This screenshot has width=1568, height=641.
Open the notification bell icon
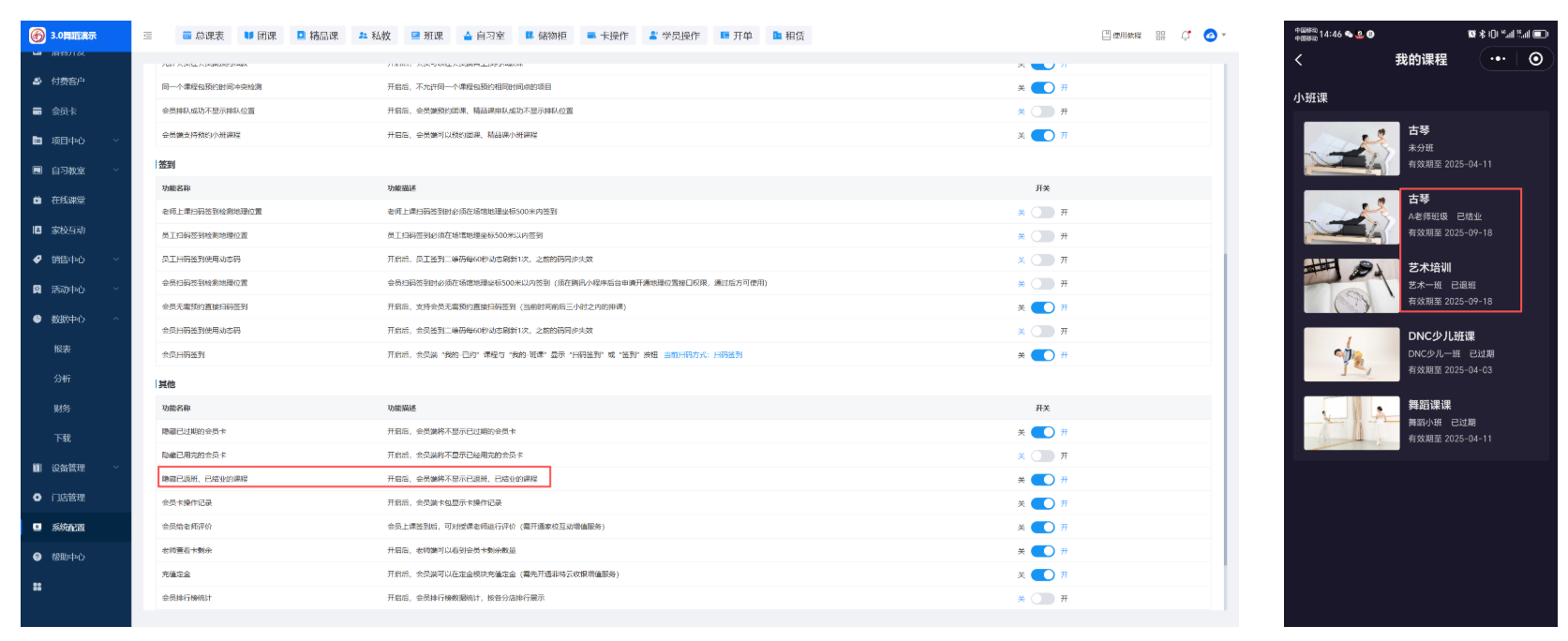(x=1186, y=36)
